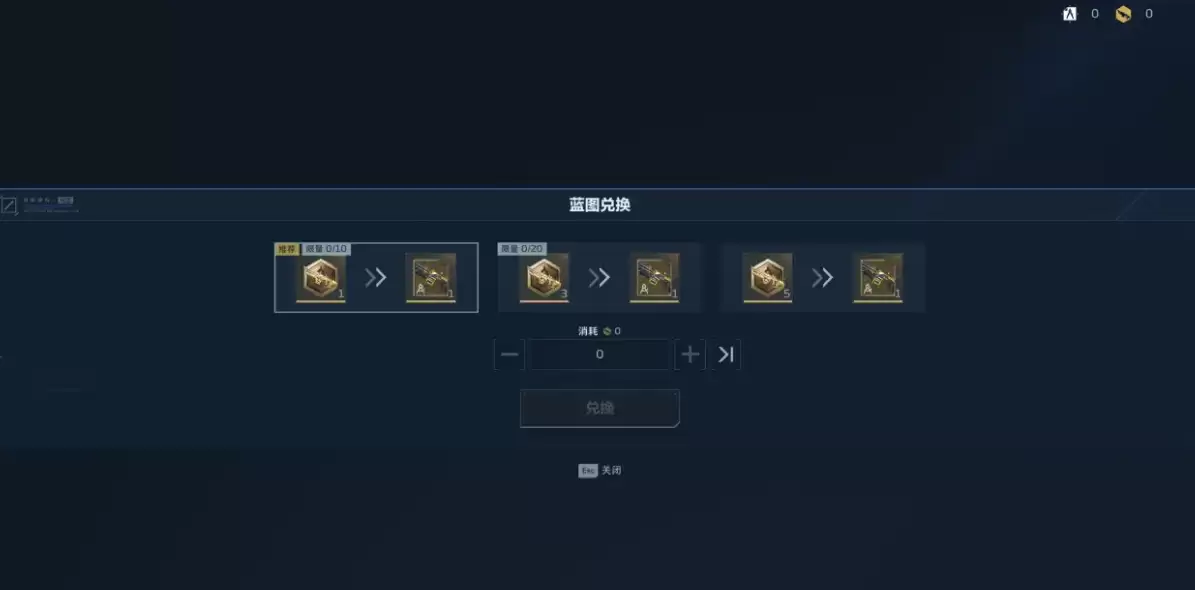Viewport: 1195px width, 590px height.
Task: Select the recommended exchange with limit 0/10
Action: [376, 277]
